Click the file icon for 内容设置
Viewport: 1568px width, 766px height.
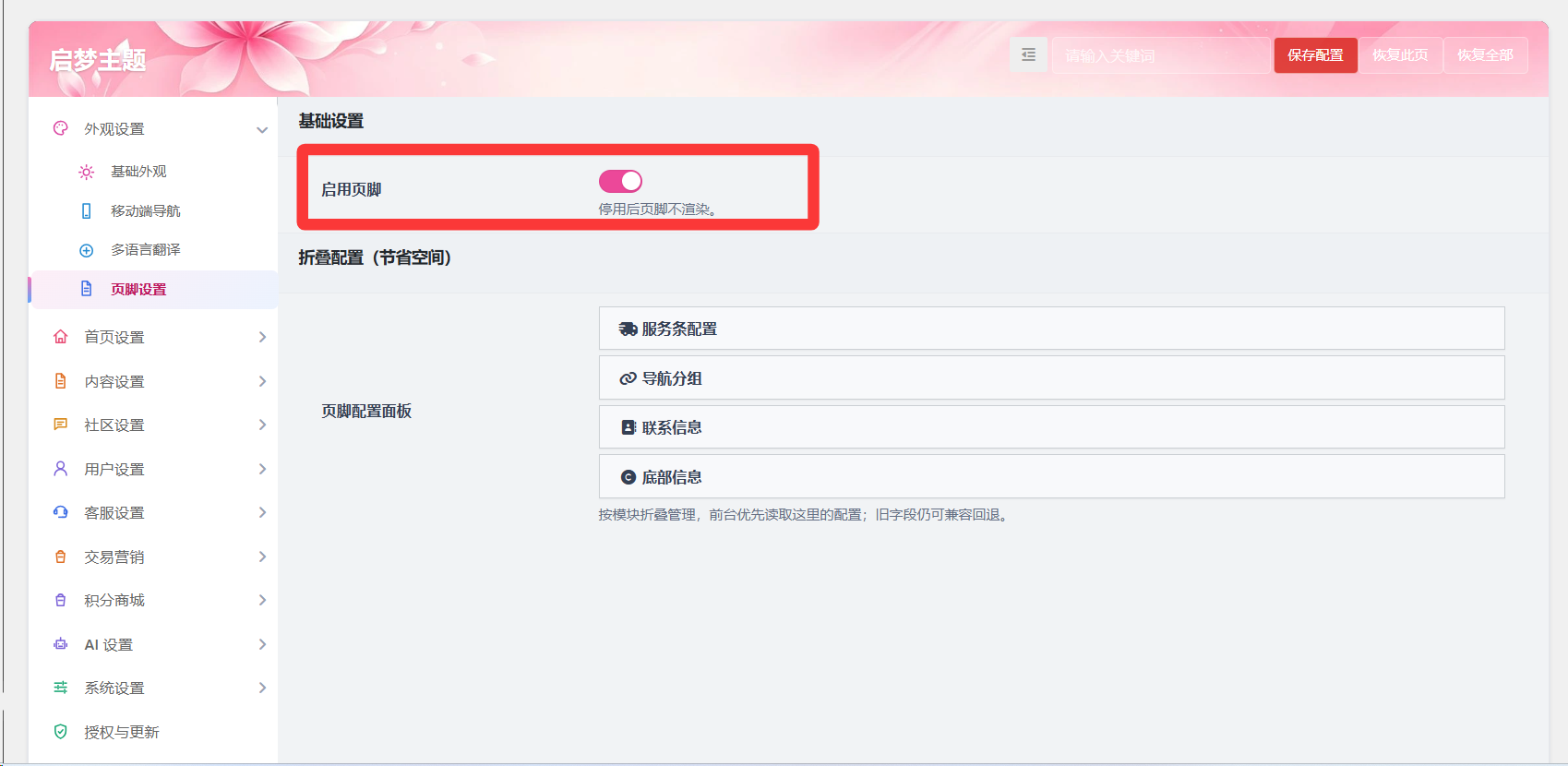(61, 381)
